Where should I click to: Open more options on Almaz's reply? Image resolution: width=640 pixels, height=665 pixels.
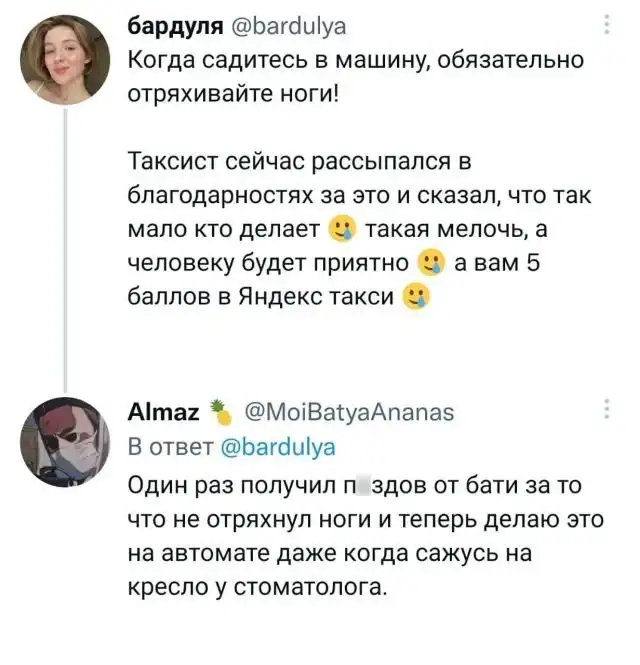pos(610,410)
